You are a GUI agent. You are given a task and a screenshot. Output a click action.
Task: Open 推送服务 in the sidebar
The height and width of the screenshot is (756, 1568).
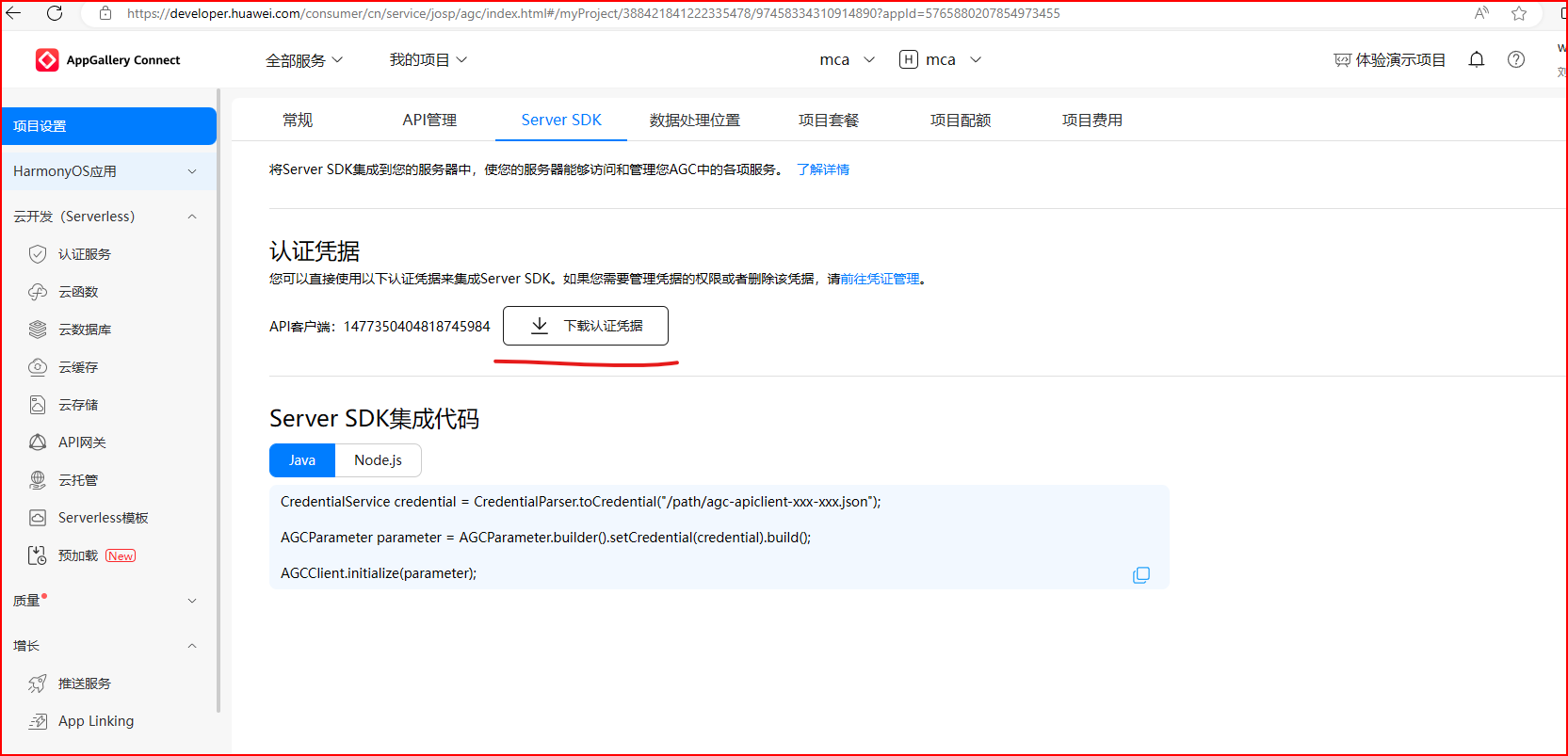click(85, 684)
